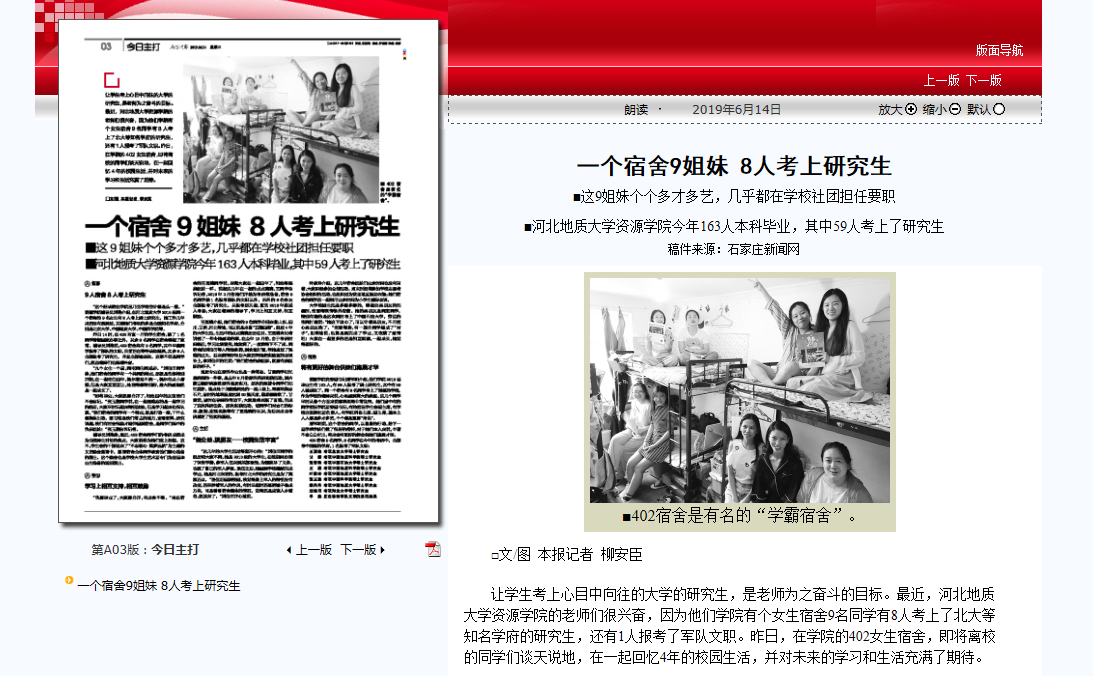Click the zoom-in plus icon beside 放大

(x=911, y=109)
